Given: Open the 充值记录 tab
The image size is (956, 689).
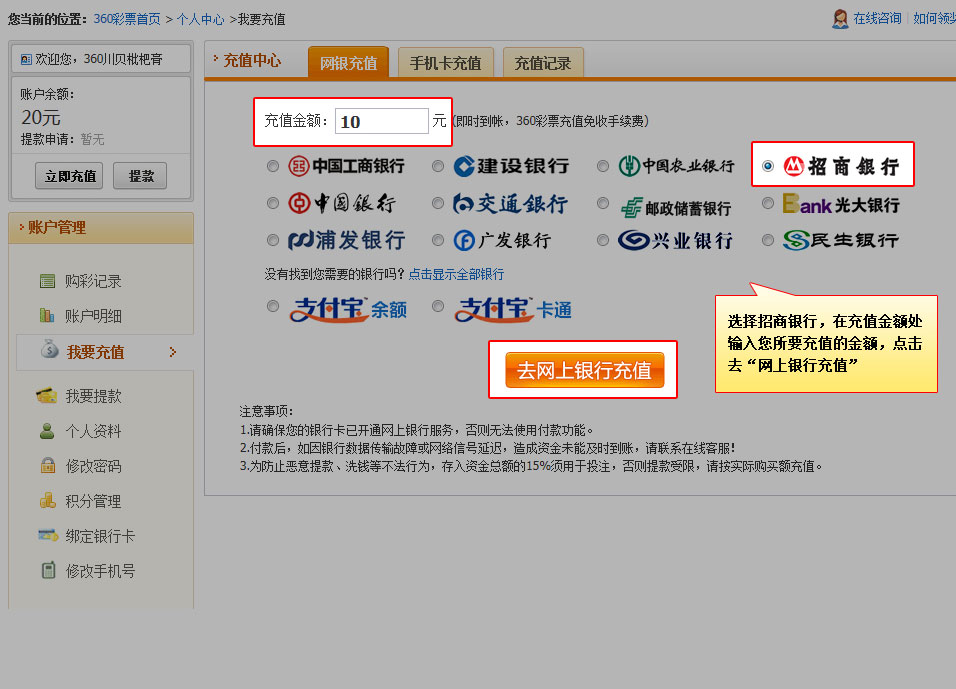Looking at the screenshot, I should 543,63.
